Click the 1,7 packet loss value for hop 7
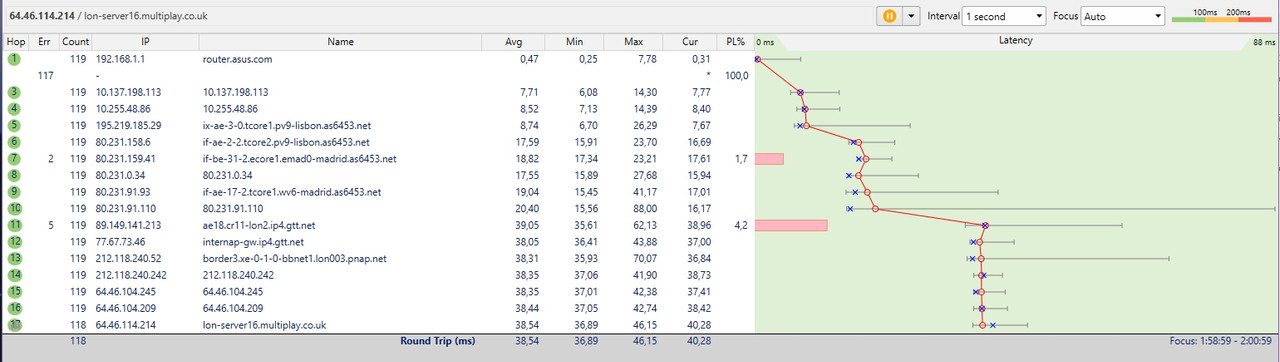This screenshot has width=1280, height=362. [740, 158]
